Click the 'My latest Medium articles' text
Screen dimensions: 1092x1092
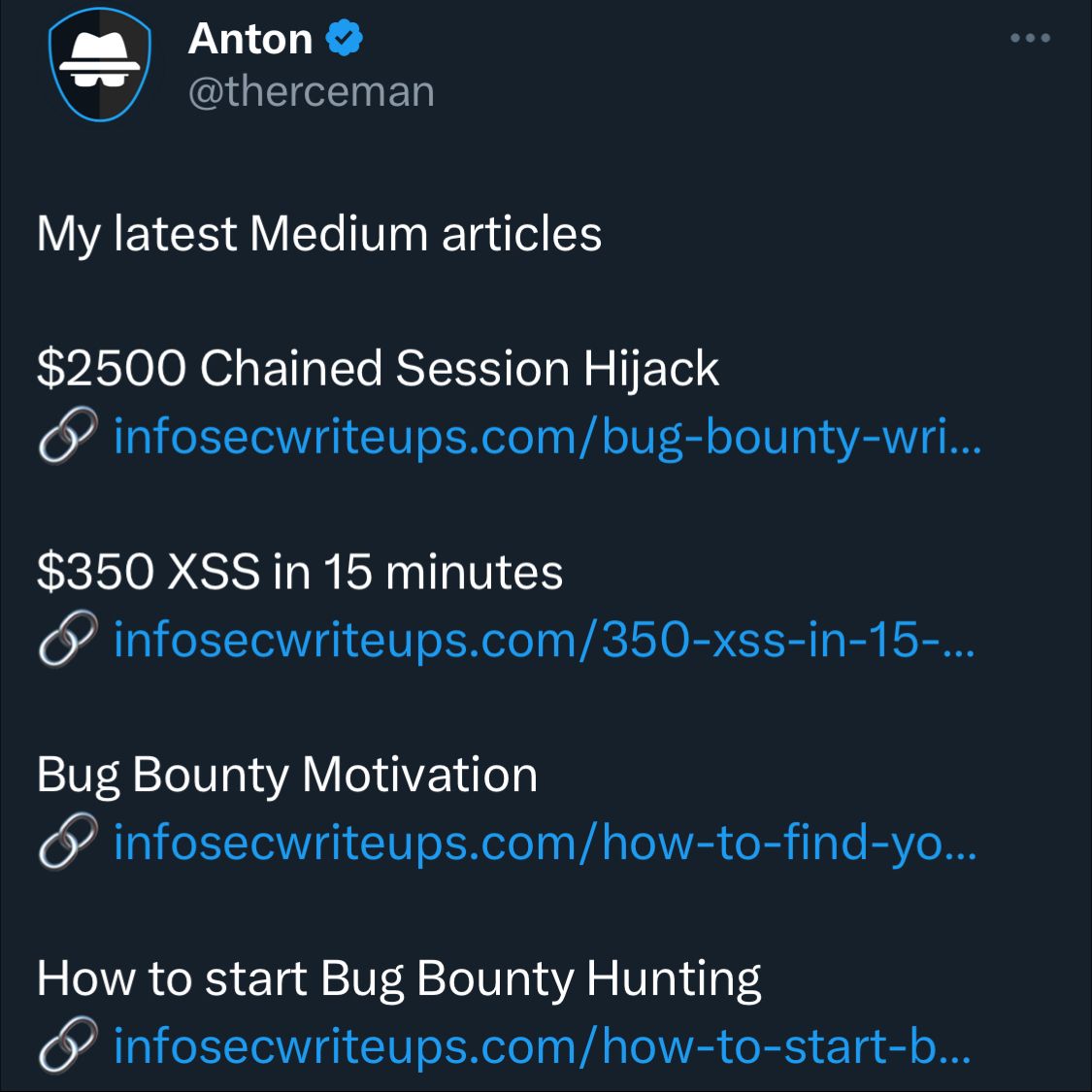[x=319, y=235]
